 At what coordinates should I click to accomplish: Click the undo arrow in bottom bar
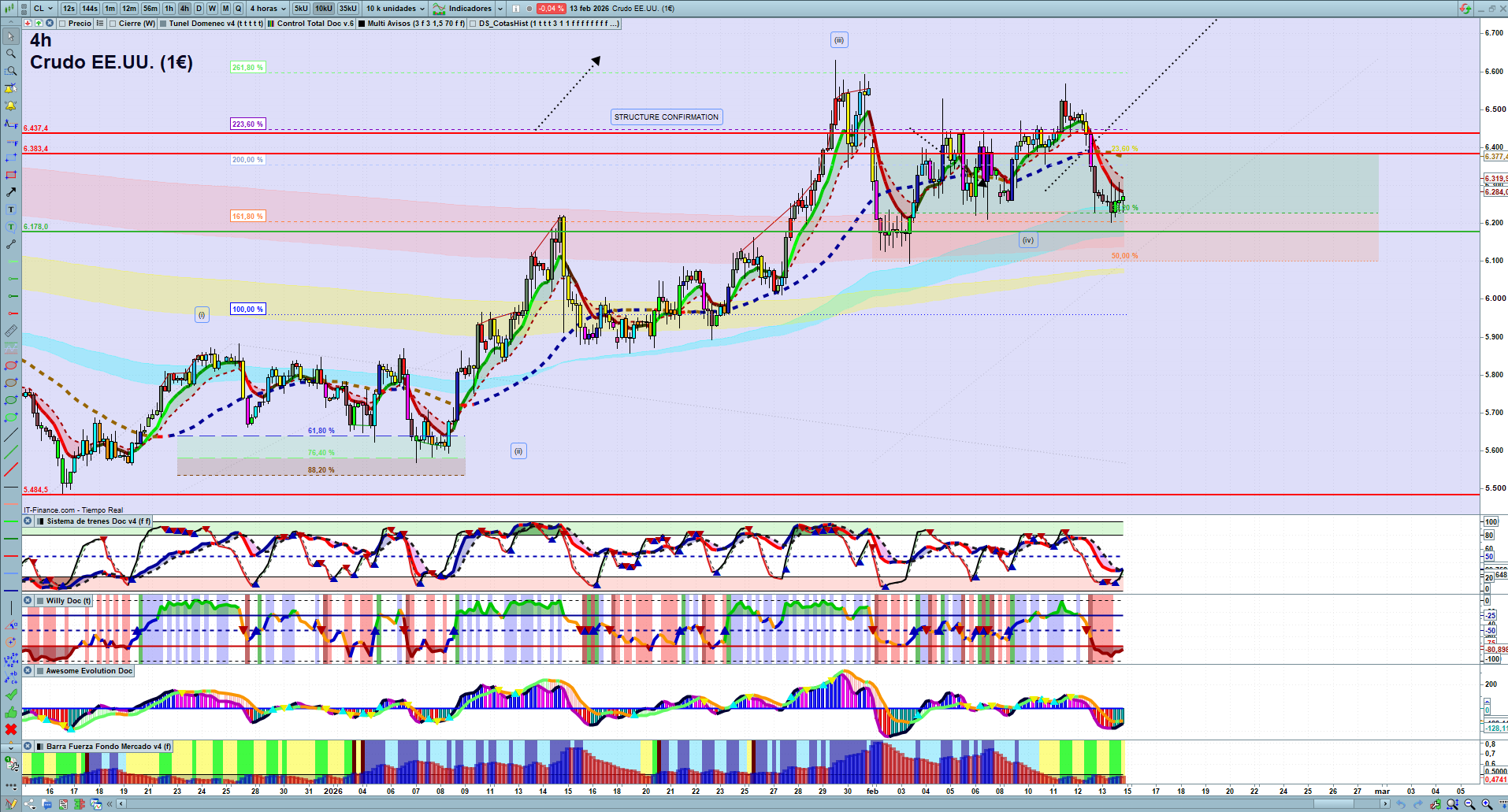coord(1400,804)
